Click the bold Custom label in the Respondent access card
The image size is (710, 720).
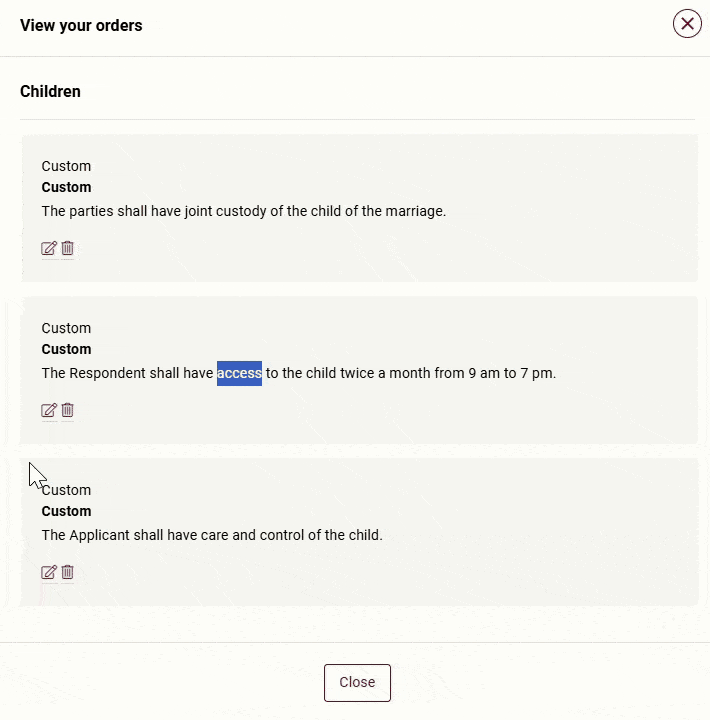click(66, 349)
